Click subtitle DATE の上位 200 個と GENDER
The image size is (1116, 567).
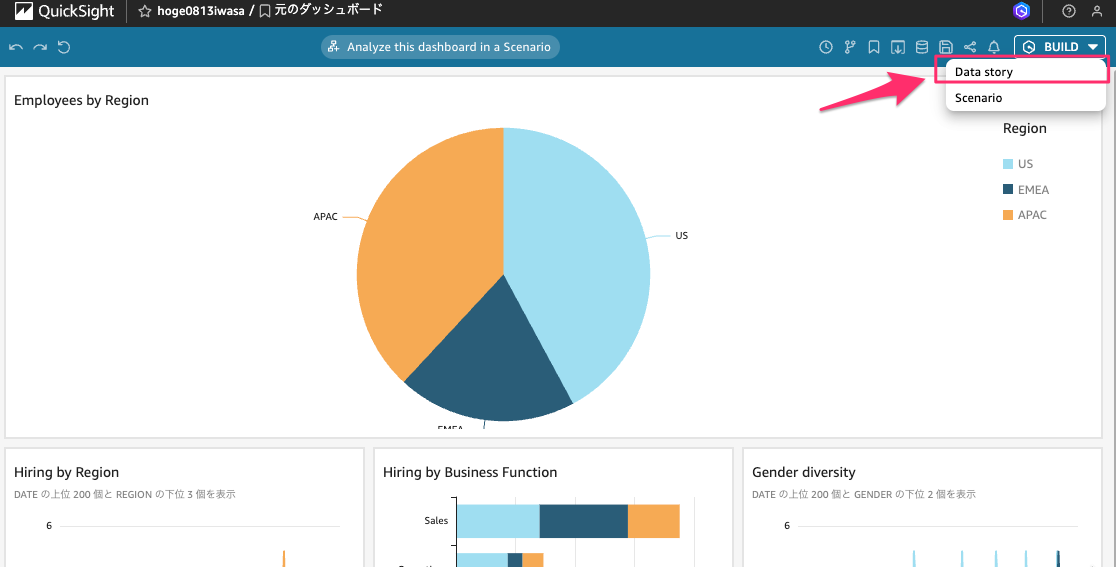click(x=863, y=494)
